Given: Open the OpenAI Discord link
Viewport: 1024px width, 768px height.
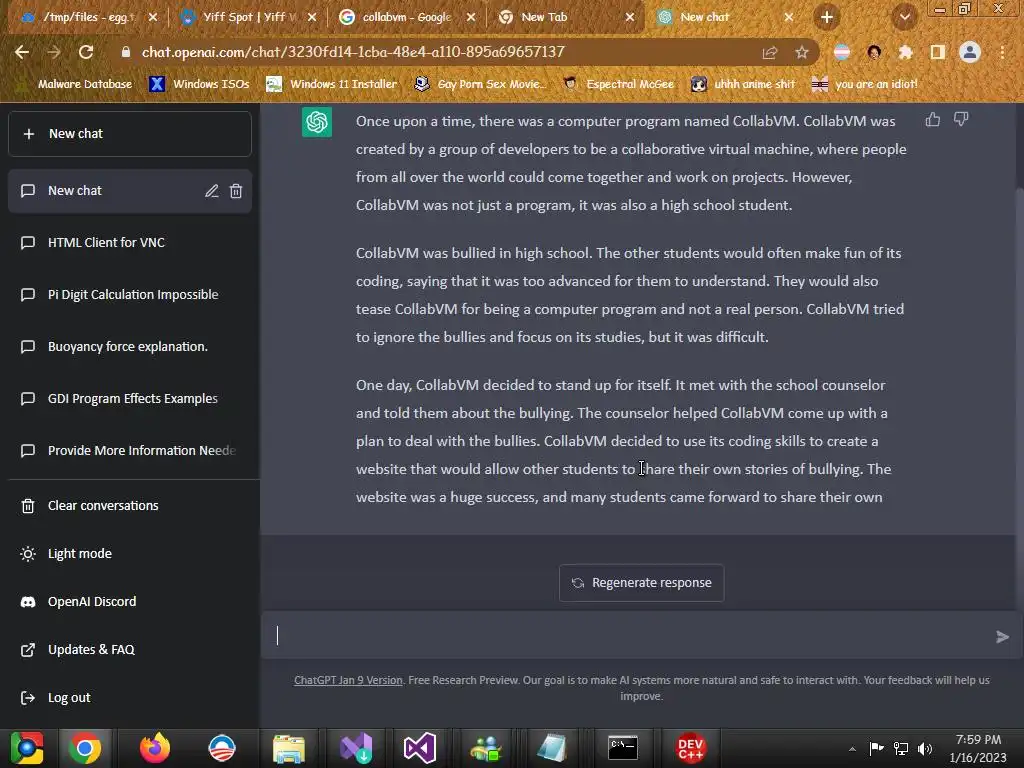Looking at the screenshot, I should click(129, 601).
